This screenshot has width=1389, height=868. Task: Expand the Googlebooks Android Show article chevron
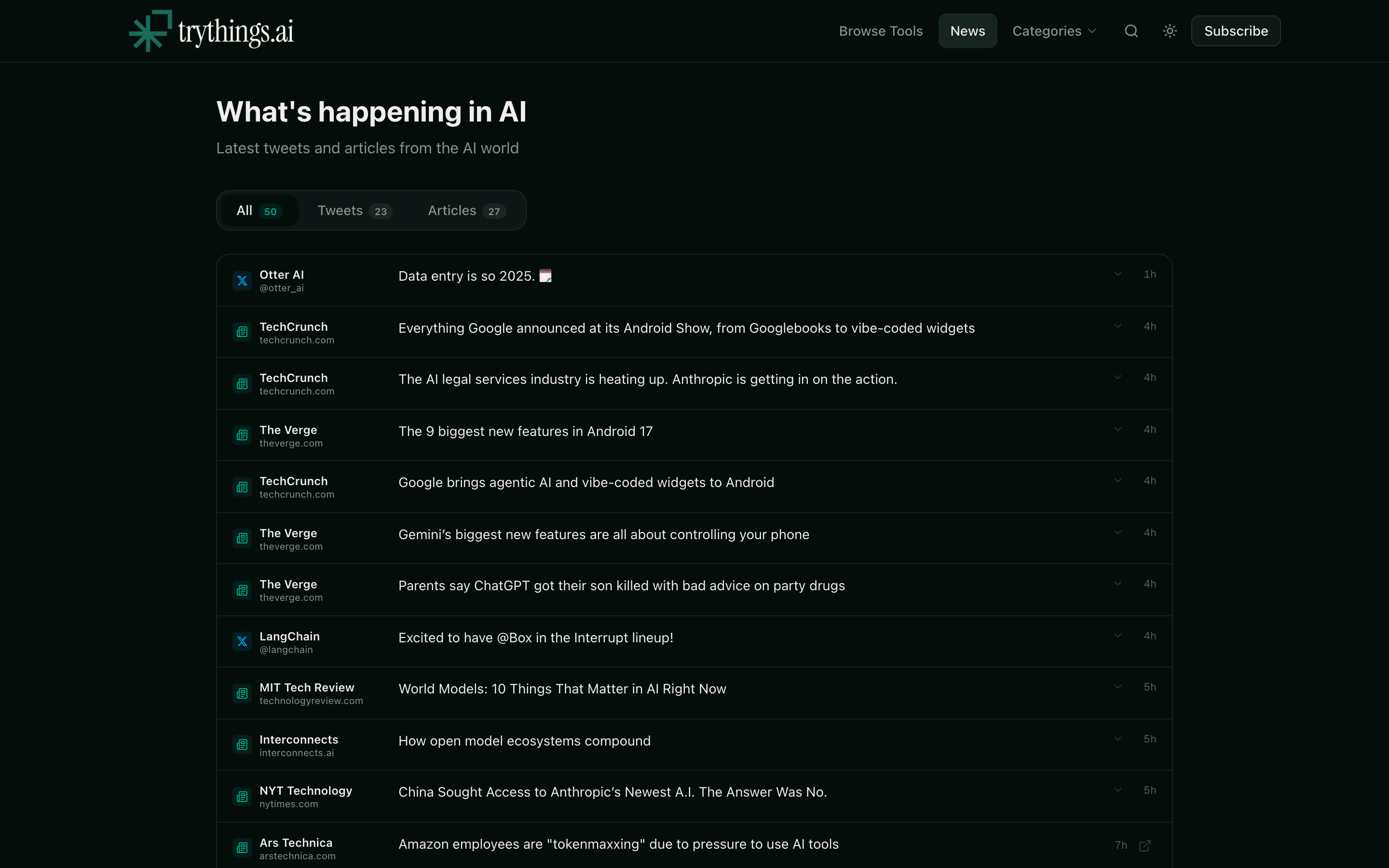[x=1117, y=326]
